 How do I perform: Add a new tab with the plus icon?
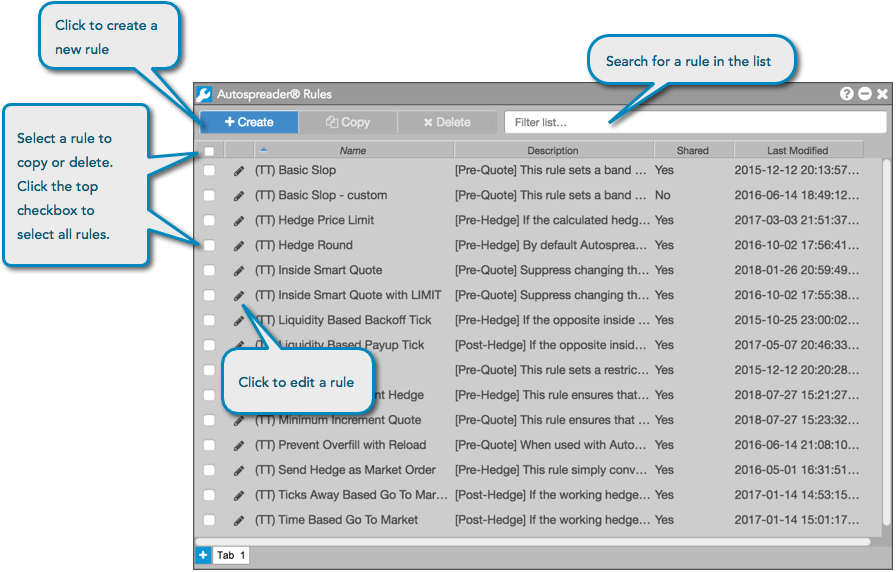(x=203, y=555)
